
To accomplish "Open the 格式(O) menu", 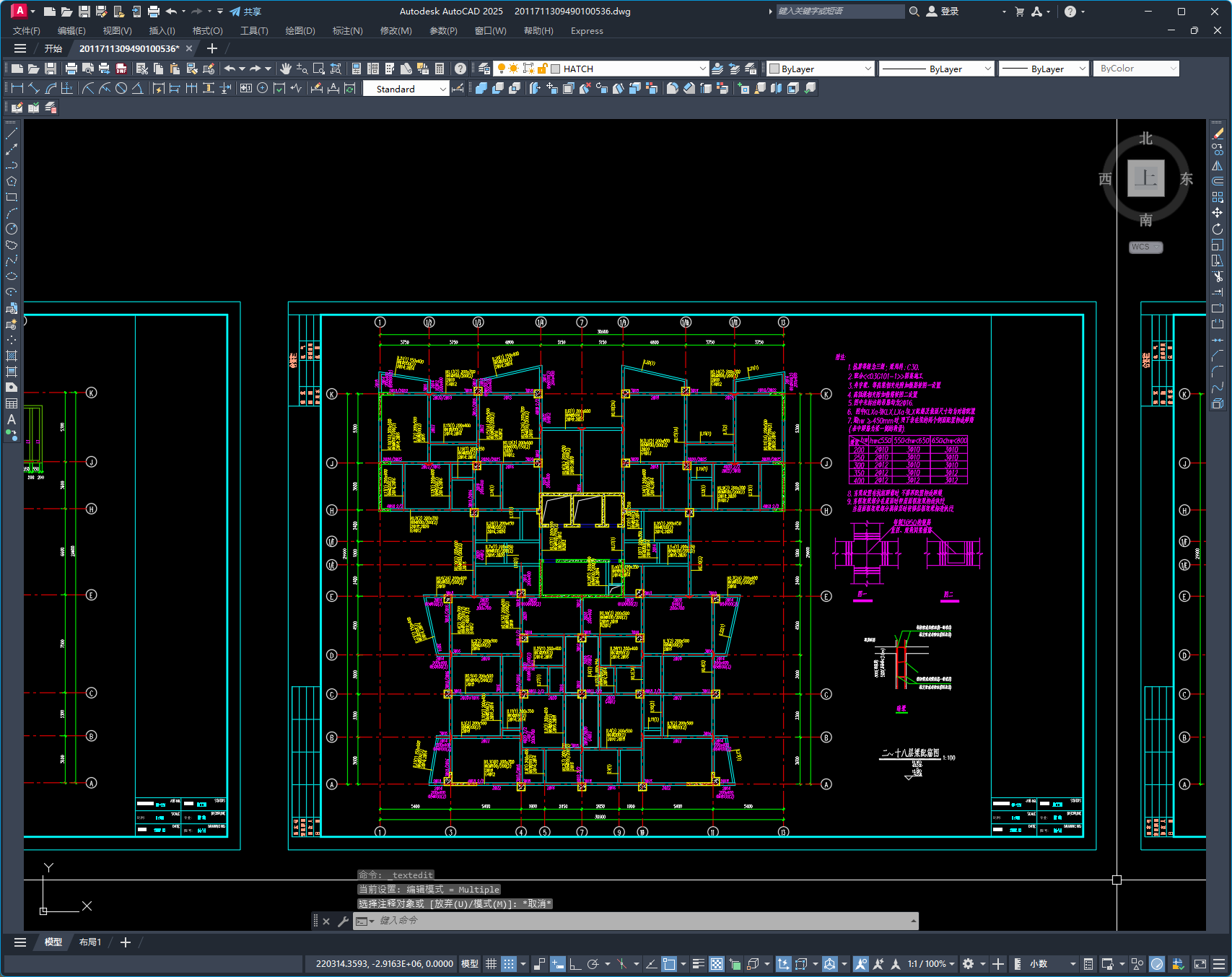I will click(x=207, y=31).
